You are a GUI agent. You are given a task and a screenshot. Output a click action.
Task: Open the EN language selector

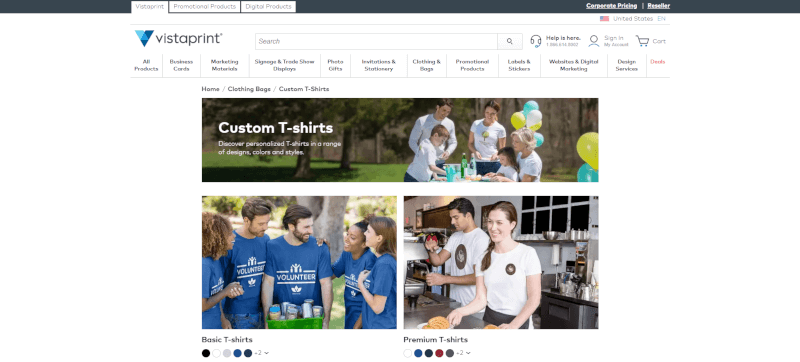point(661,19)
